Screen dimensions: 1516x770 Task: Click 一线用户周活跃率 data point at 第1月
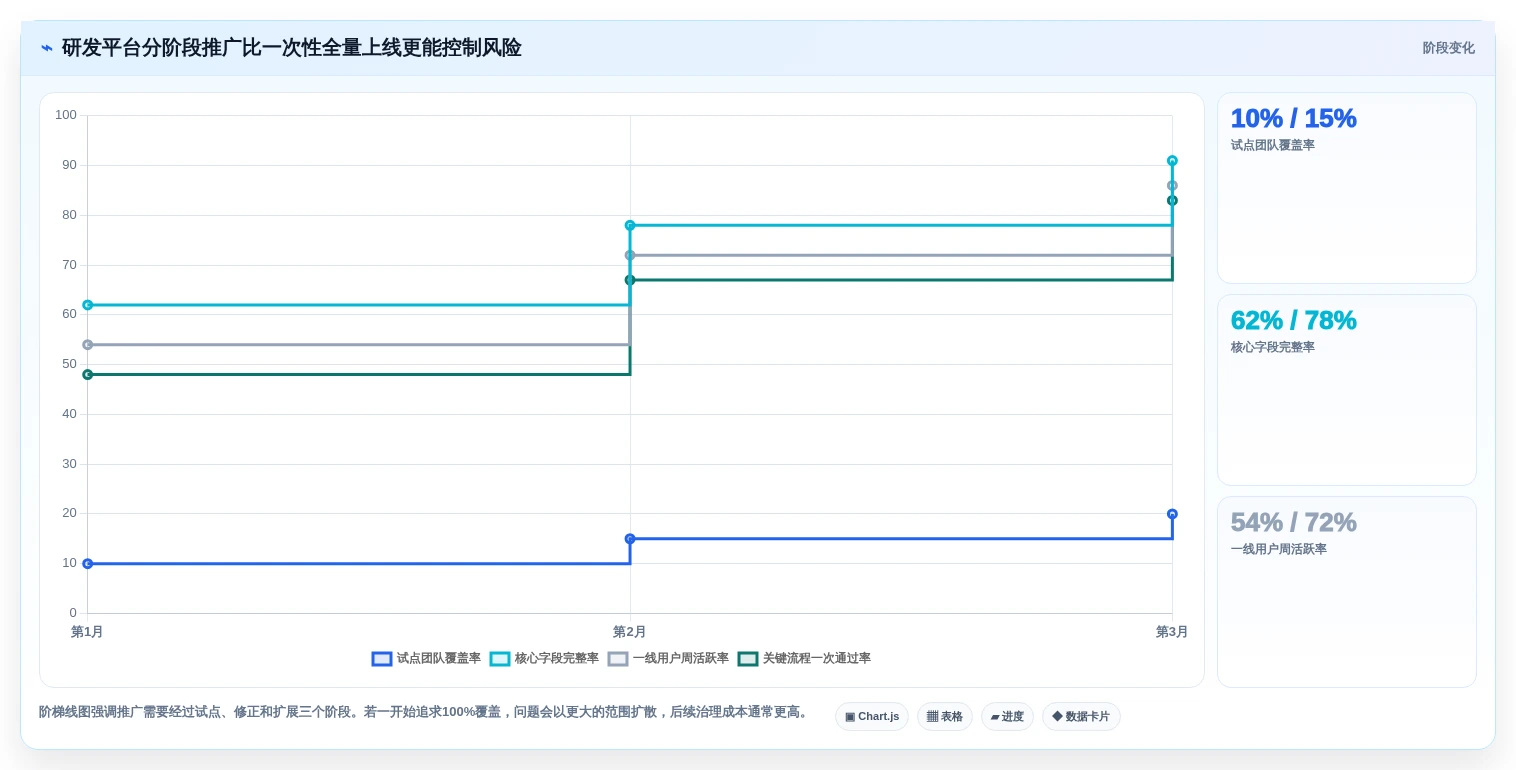click(x=88, y=345)
